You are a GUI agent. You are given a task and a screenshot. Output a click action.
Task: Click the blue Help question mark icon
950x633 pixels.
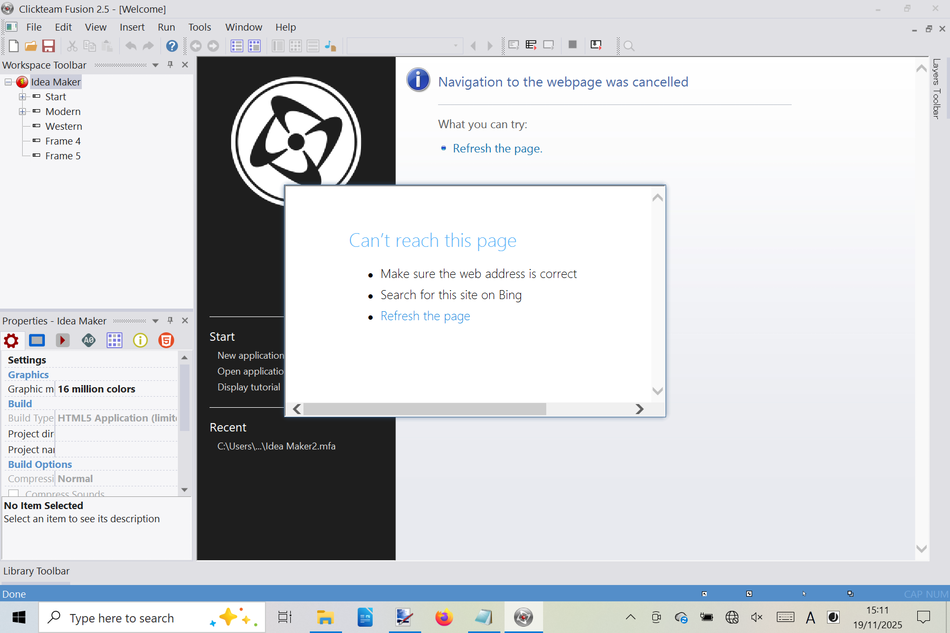click(x=172, y=46)
